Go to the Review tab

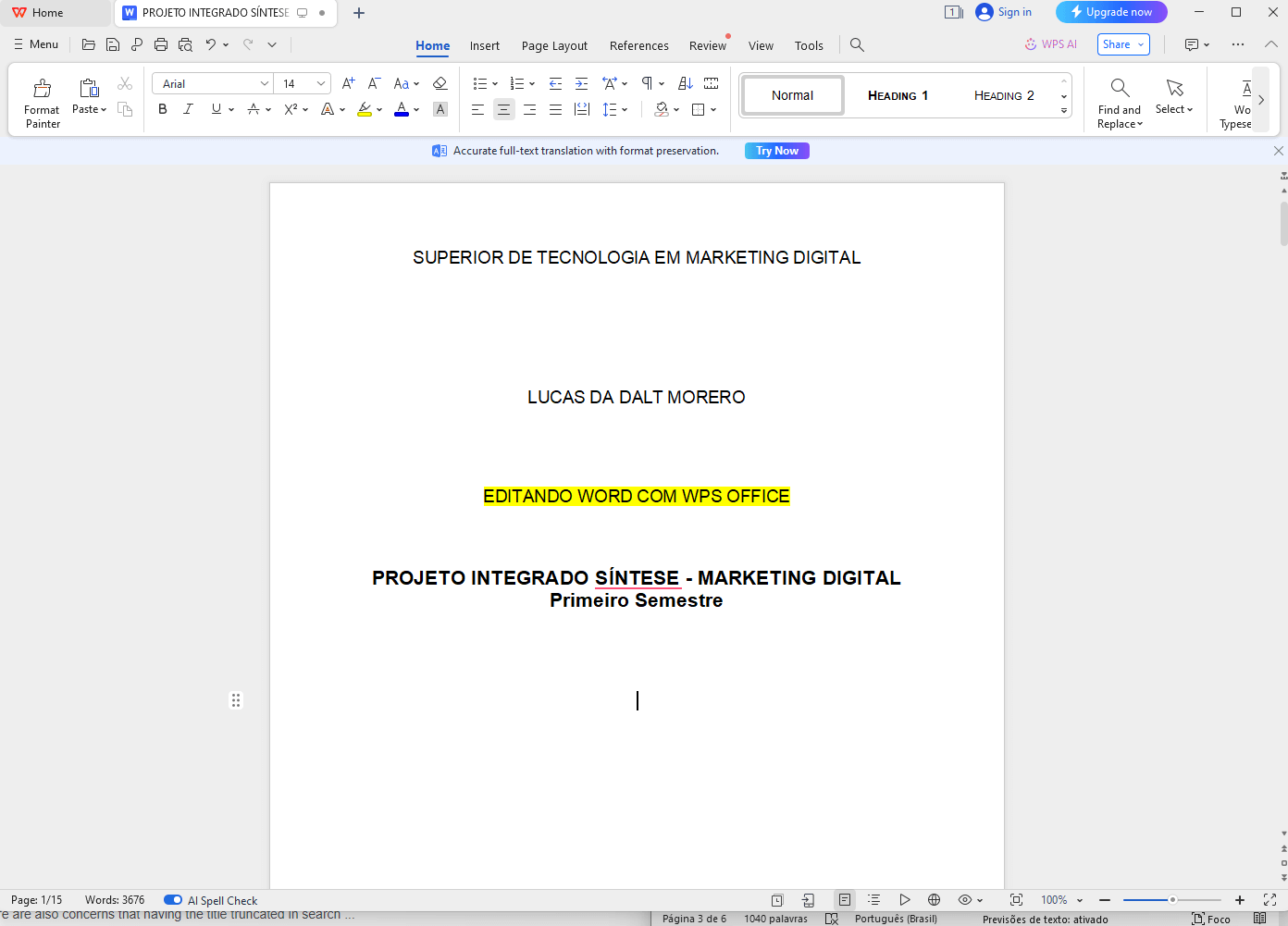[x=708, y=45]
